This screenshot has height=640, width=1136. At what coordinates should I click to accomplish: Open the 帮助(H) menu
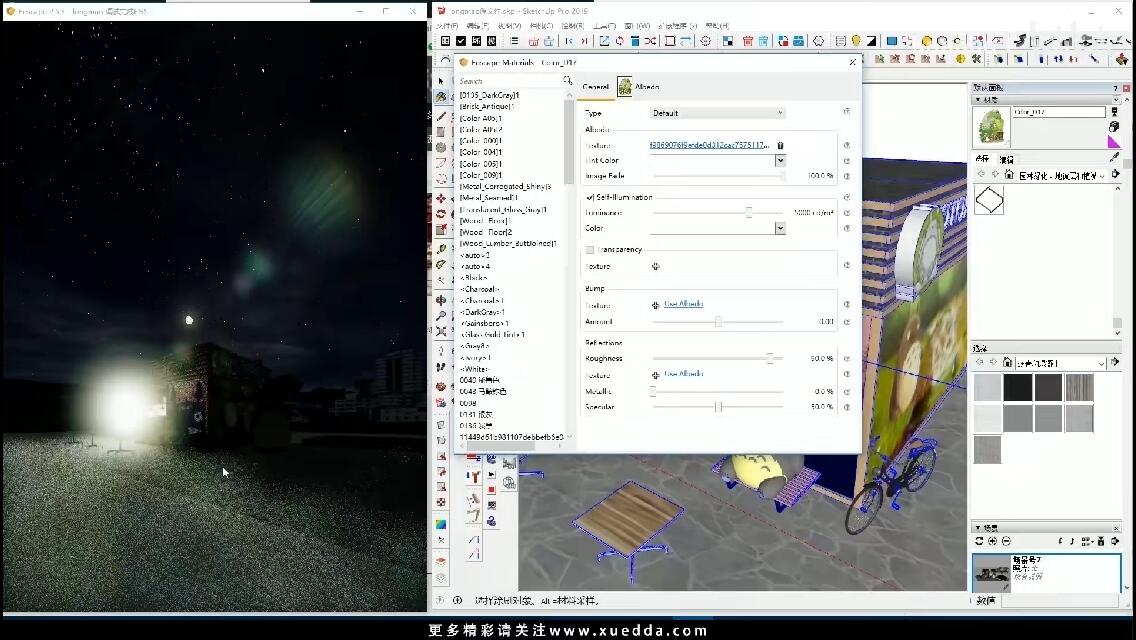tap(717, 26)
